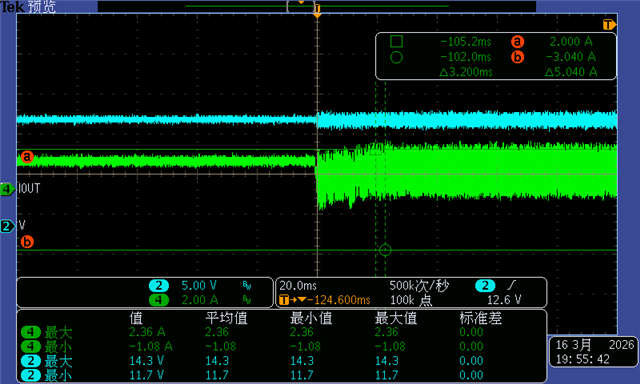Select channel 4 最大 measurement row
640x384 pixels.
tap(282, 332)
